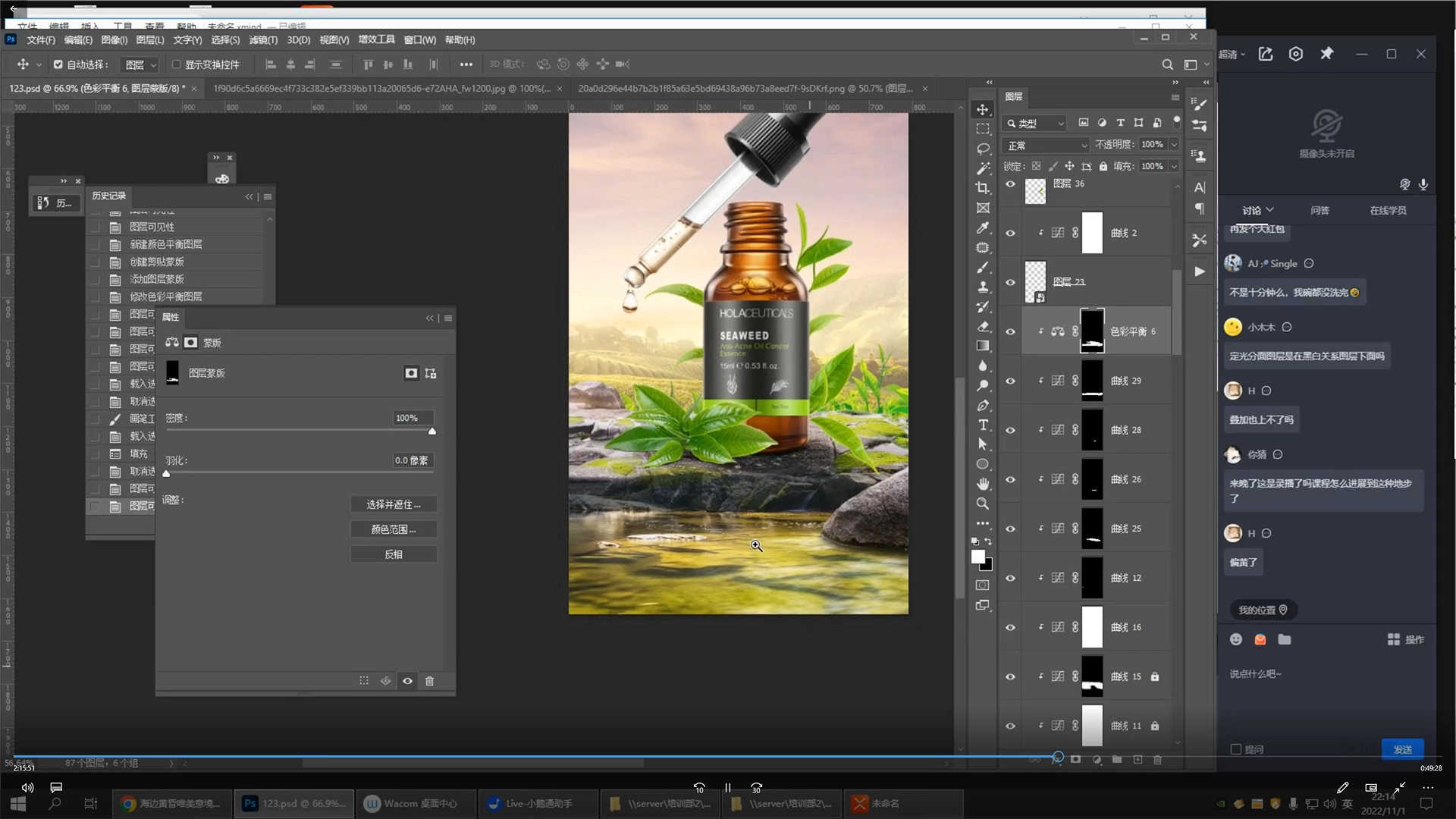The image size is (1456, 819).
Task: Select the Crop tool in toolbar
Action: 983,188
